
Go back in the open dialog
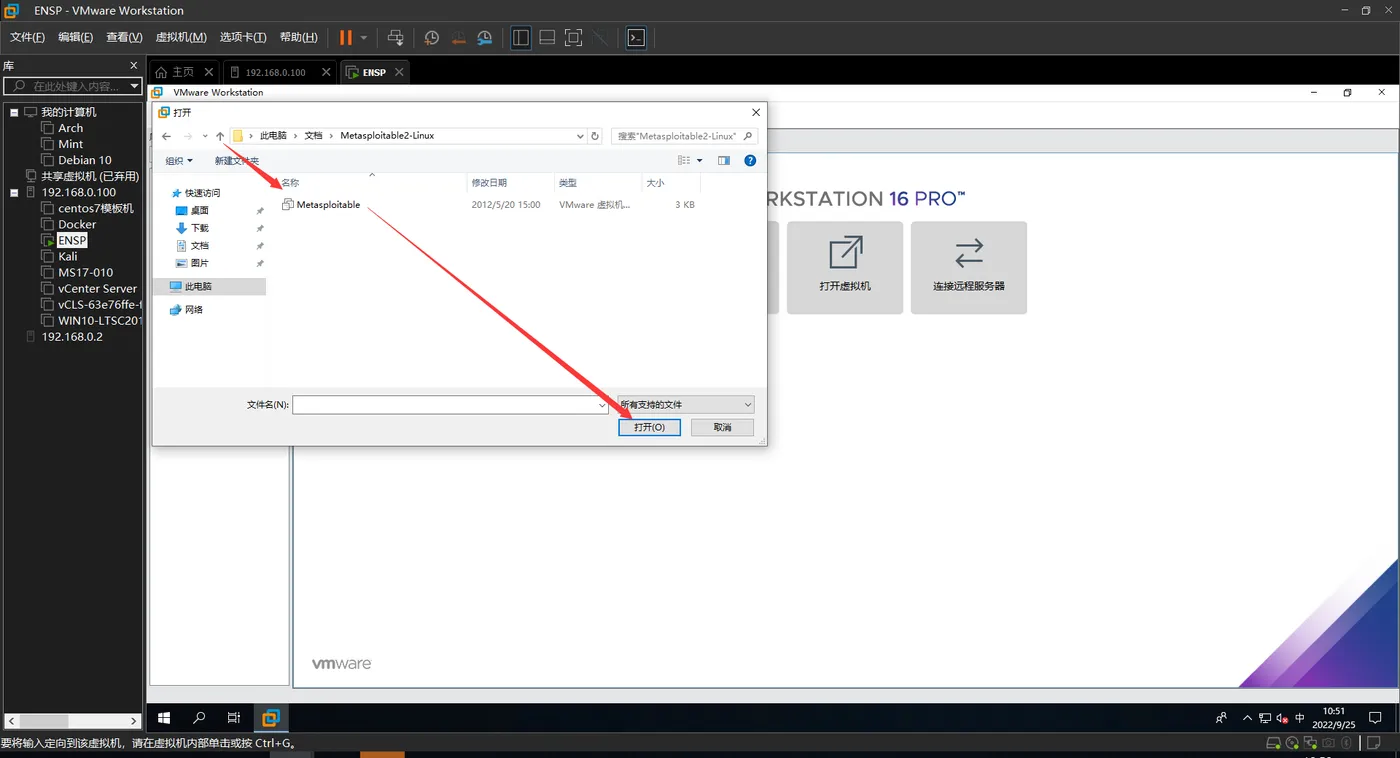point(167,136)
